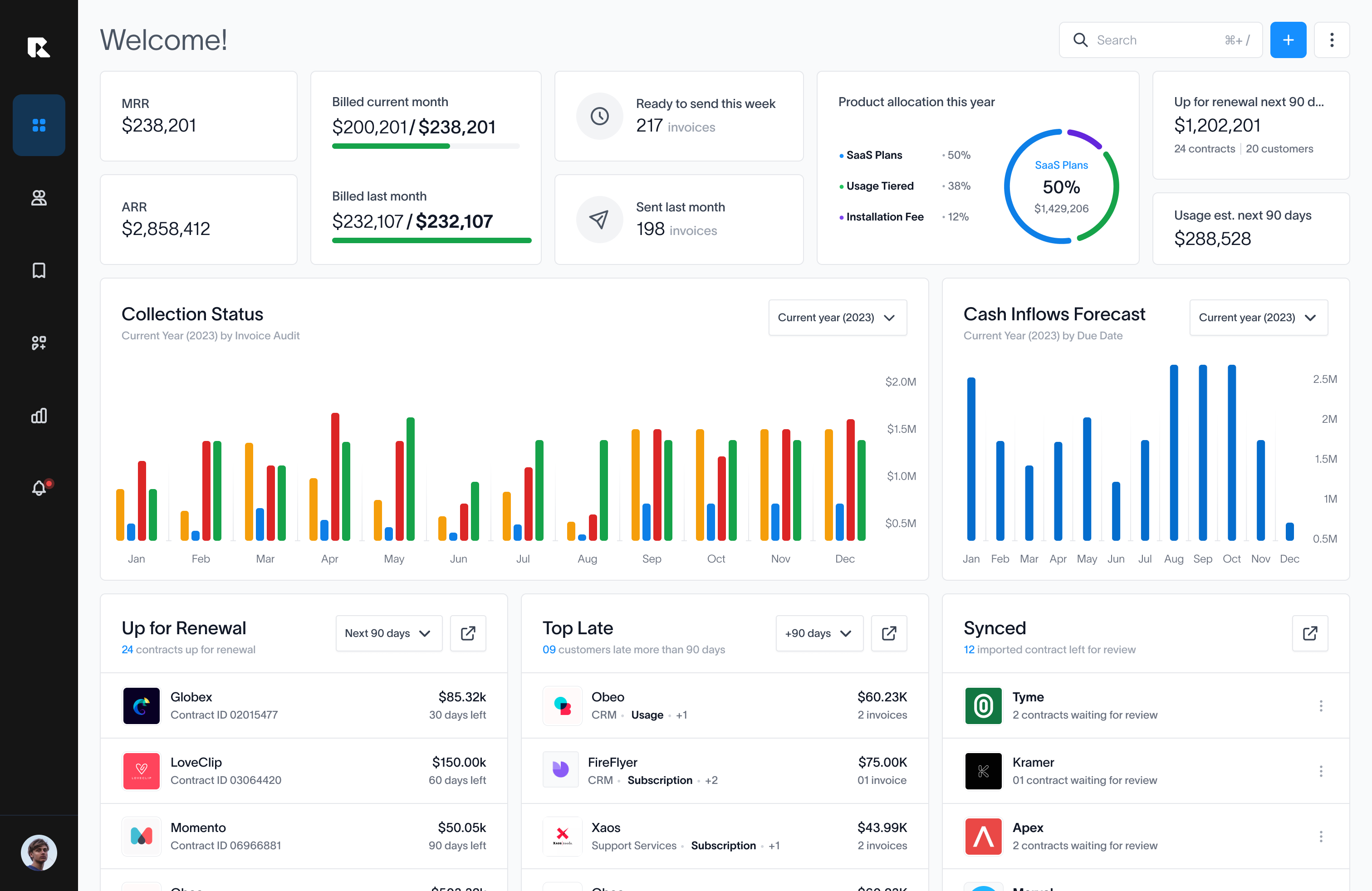Change the Collection Status year dropdown
This screenshot has height=891, width=1372.
click(837, 317)
